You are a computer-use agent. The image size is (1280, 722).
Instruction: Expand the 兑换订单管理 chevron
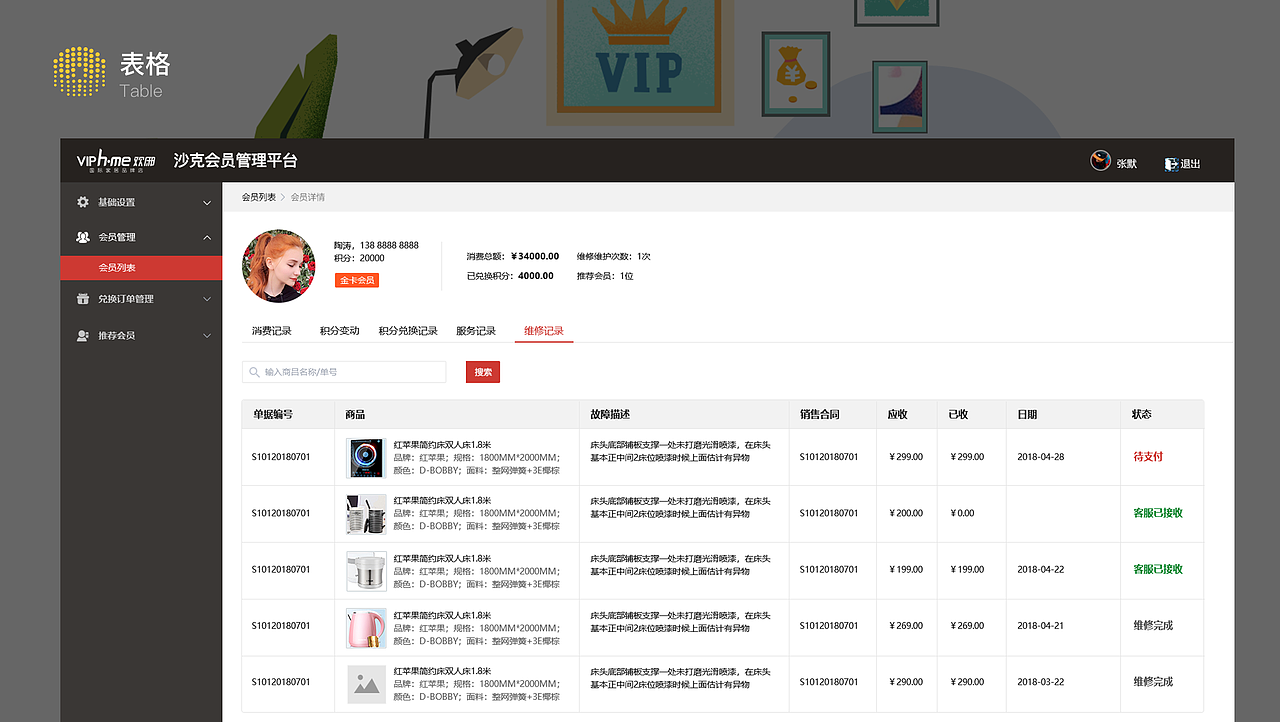click(207, 299)
